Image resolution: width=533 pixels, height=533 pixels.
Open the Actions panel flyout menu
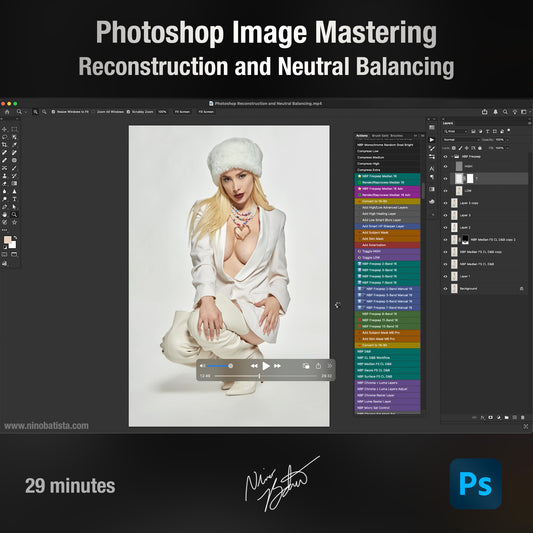click(x=423, y=136)
